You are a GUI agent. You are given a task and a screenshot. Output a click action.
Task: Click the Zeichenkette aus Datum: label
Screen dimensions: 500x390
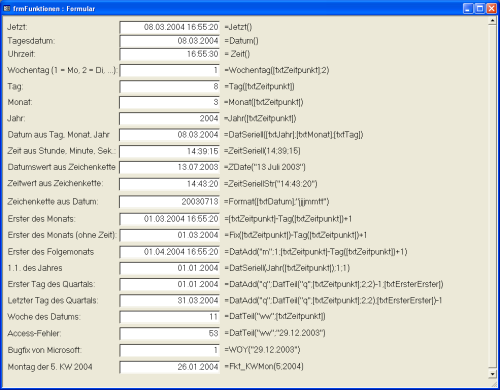pos(53,202)
